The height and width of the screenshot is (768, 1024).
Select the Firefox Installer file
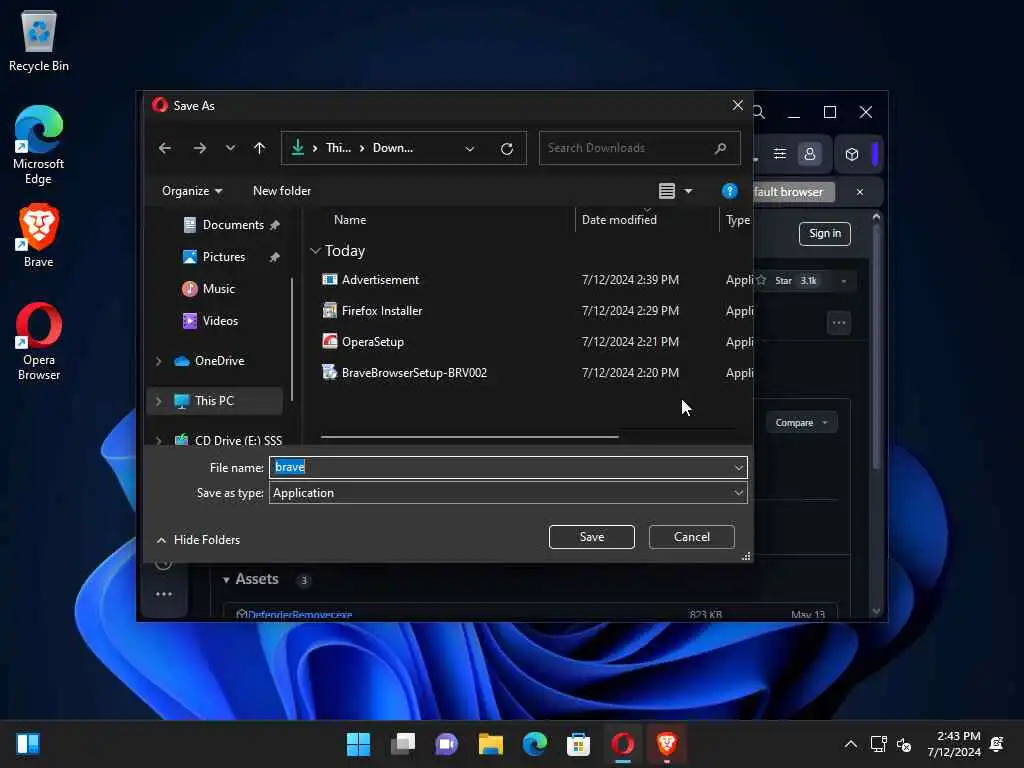[381, 311]
